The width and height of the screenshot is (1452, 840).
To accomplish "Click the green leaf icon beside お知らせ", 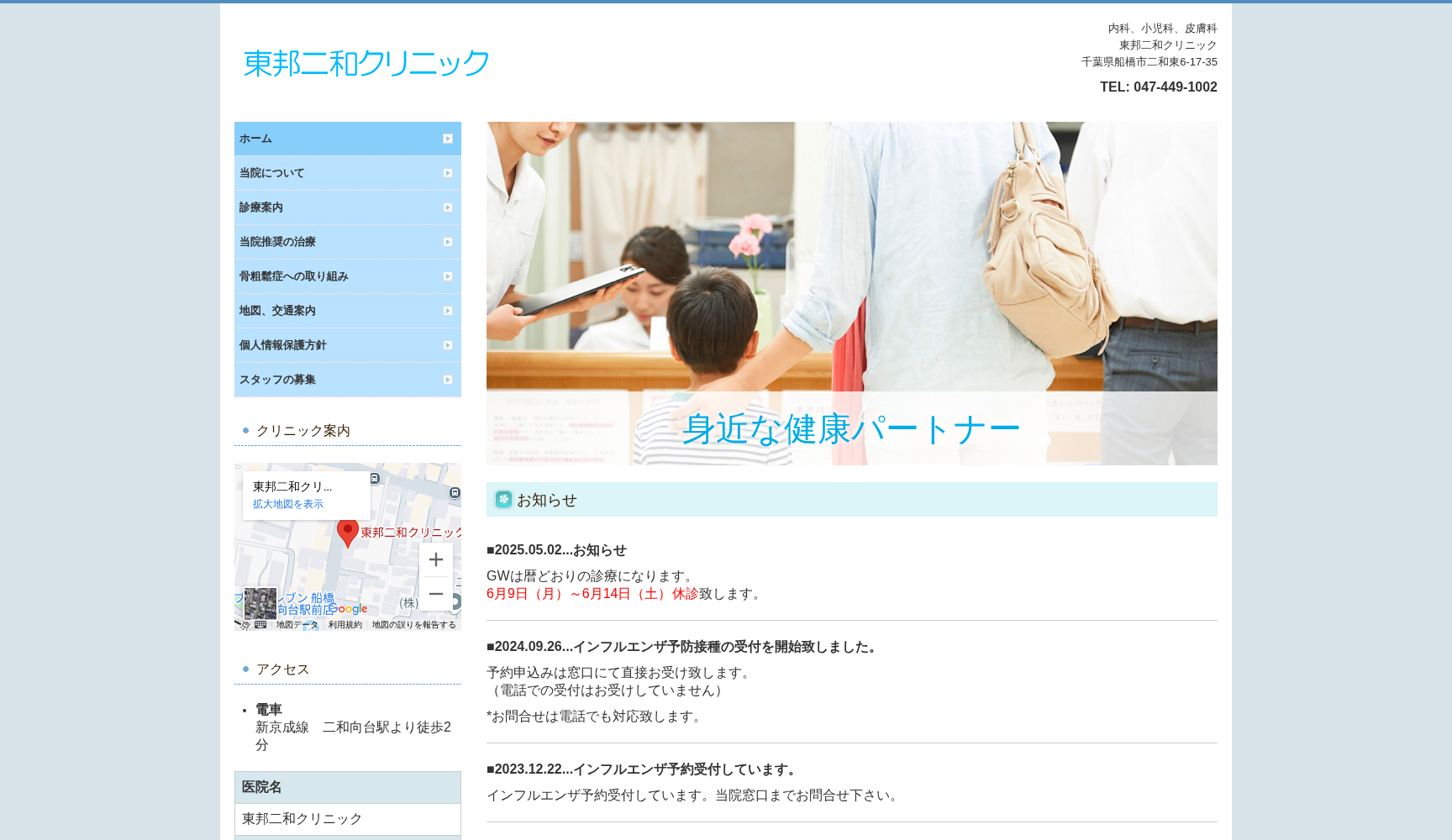I will click(502, 499).
